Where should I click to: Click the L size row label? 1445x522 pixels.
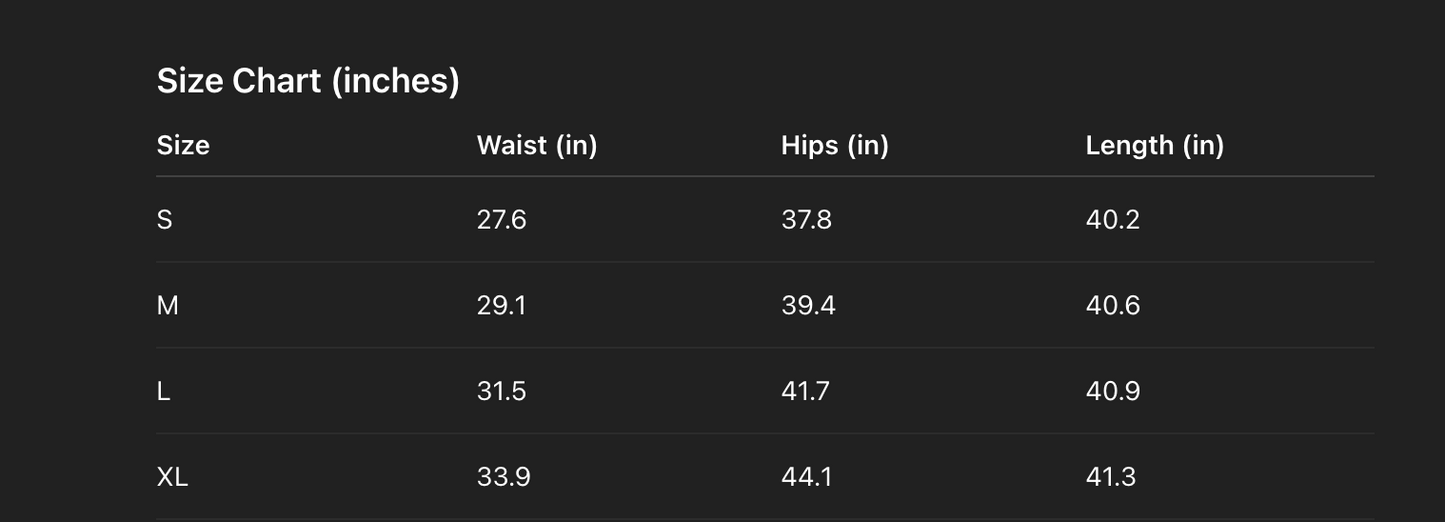164,391
